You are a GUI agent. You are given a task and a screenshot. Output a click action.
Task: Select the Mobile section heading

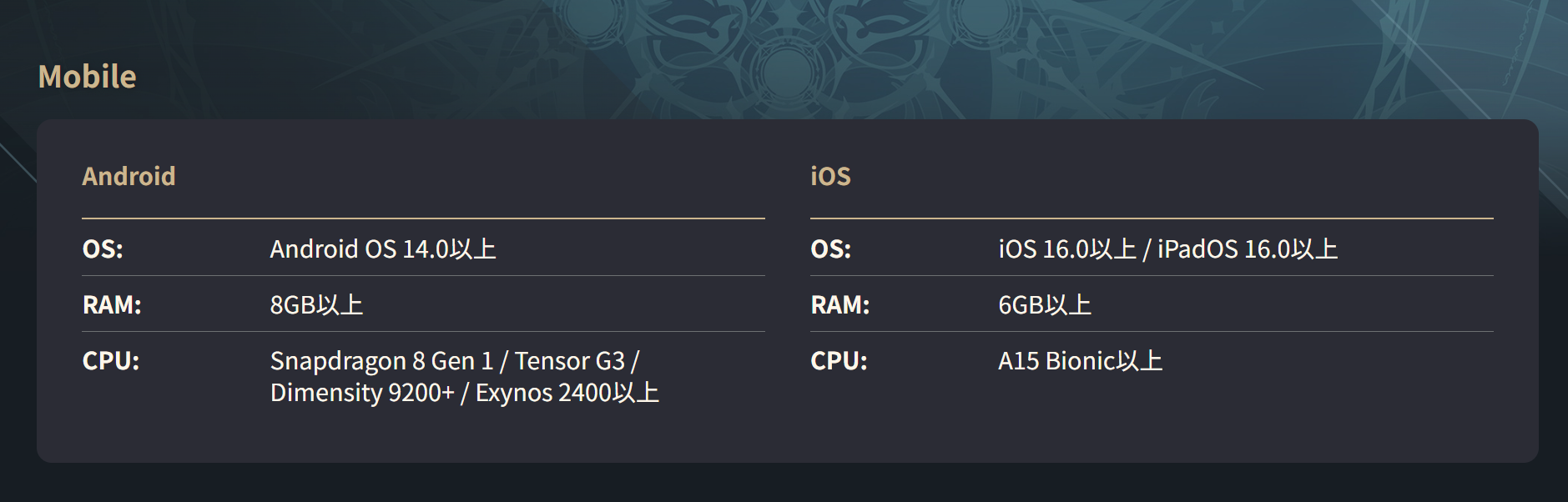pyautogui.click(x=88, y=77)
